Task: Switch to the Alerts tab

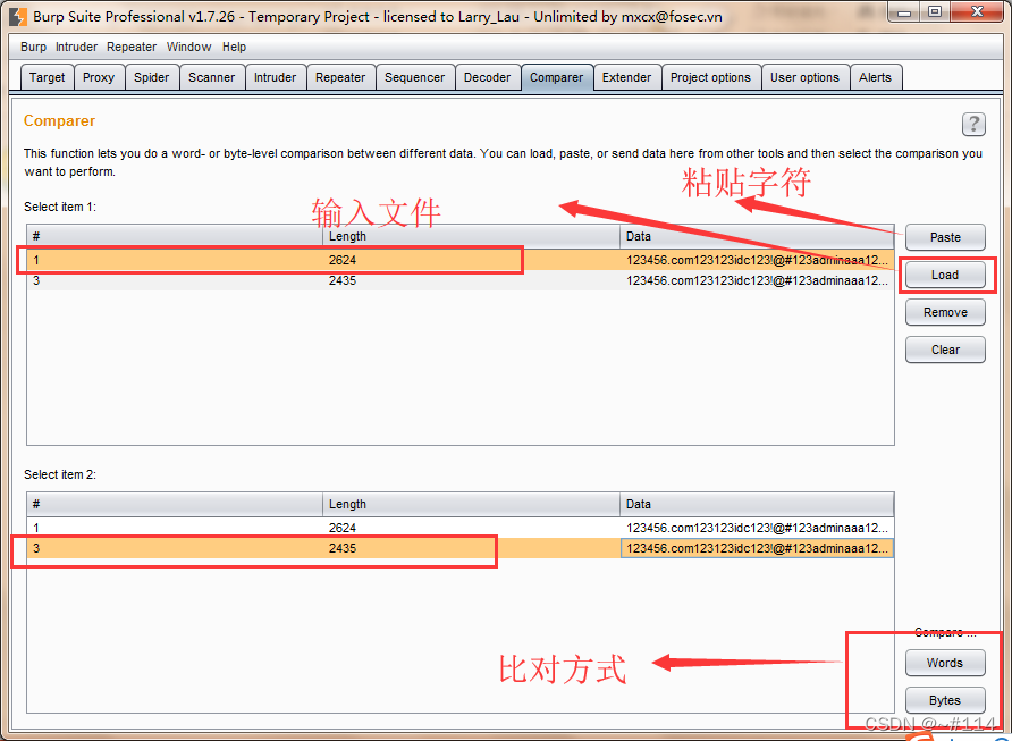Action: (x=875, y=77)
